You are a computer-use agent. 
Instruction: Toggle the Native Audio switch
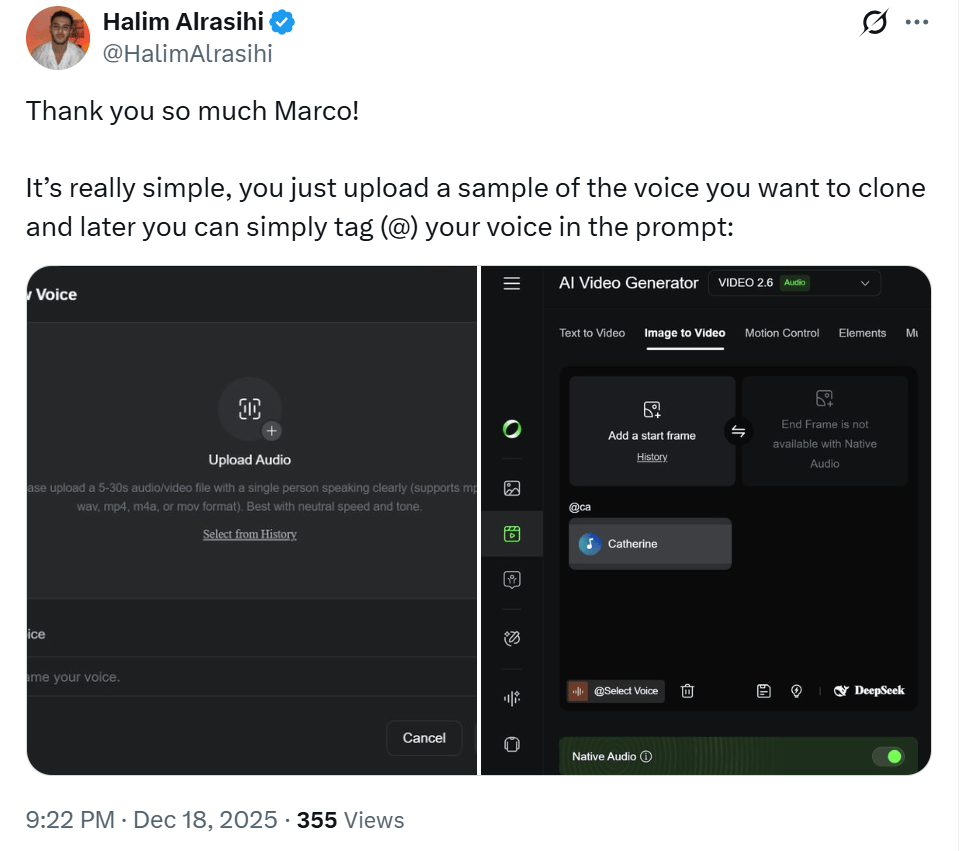click(x=887, y=756)
